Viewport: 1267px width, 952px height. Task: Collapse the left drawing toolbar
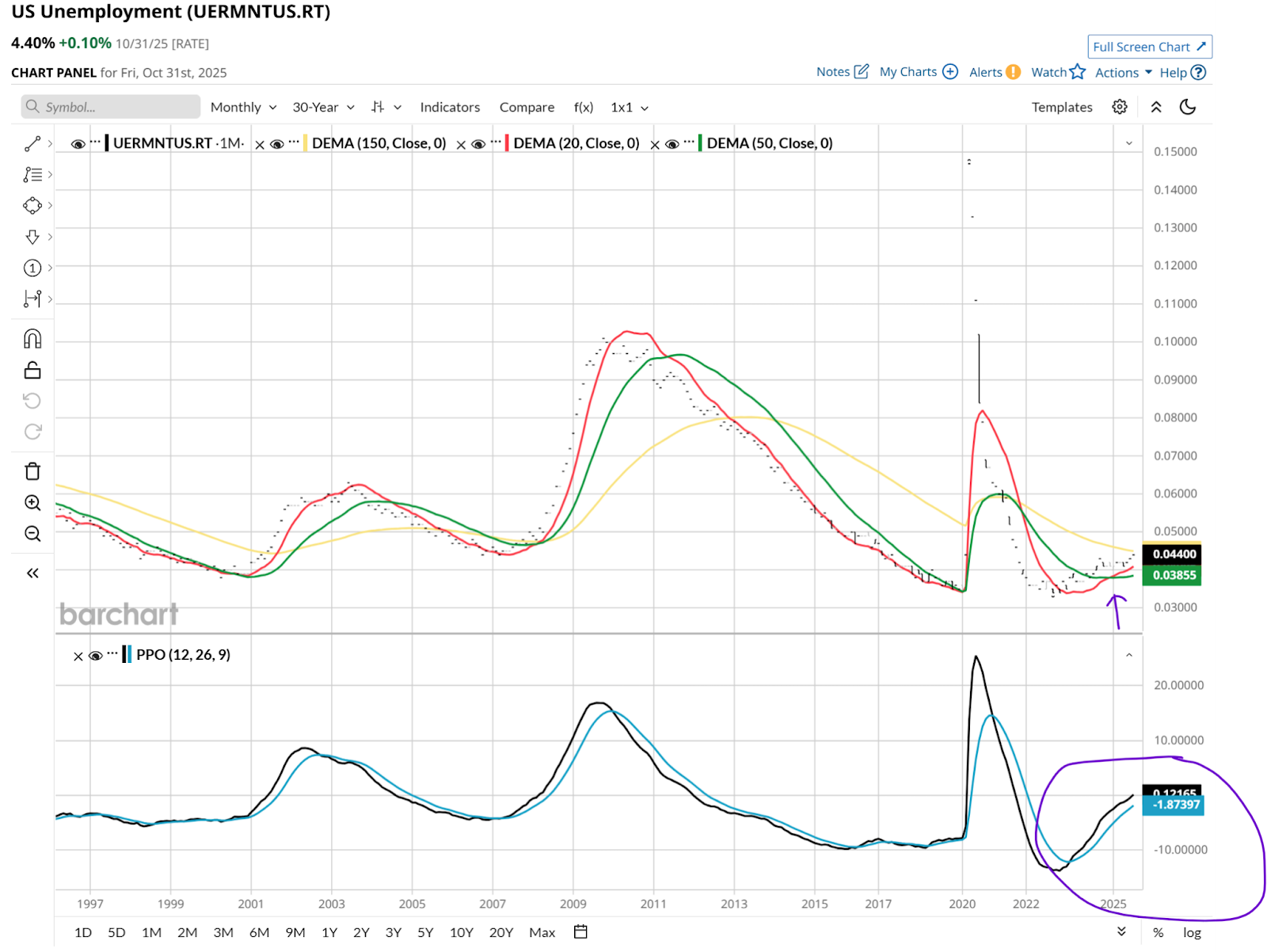click(32, 573)
